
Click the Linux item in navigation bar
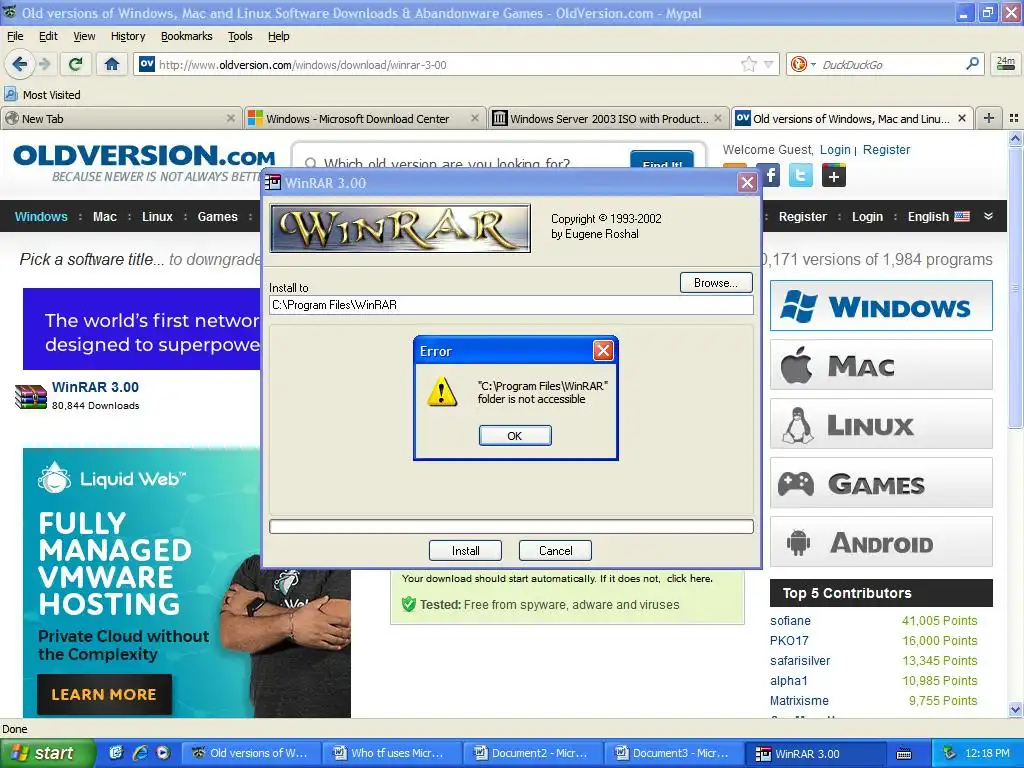pyautogui.click(x=157, y=216)
